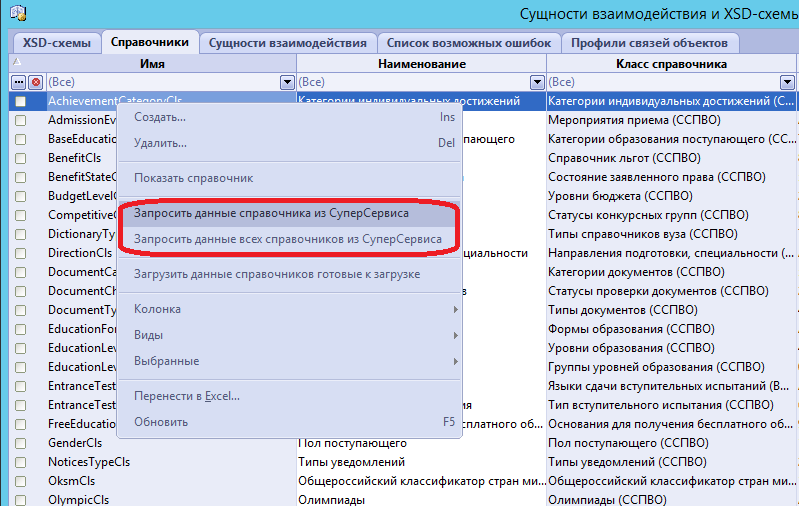Select Запросить данные всех справочников из СуперСервиса
This screenshot has width=799, height=506.
(x=289, y=239)
